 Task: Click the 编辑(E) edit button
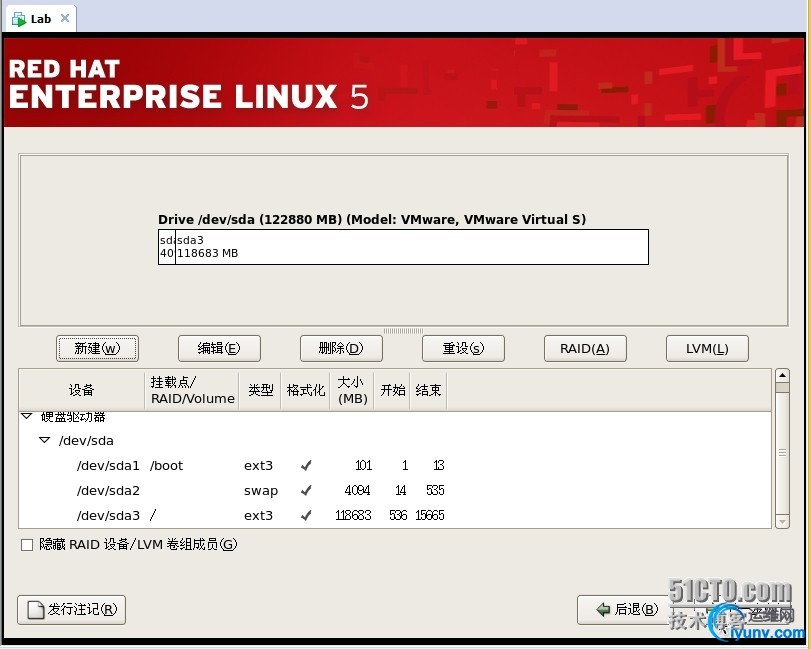tap(219, 349)
